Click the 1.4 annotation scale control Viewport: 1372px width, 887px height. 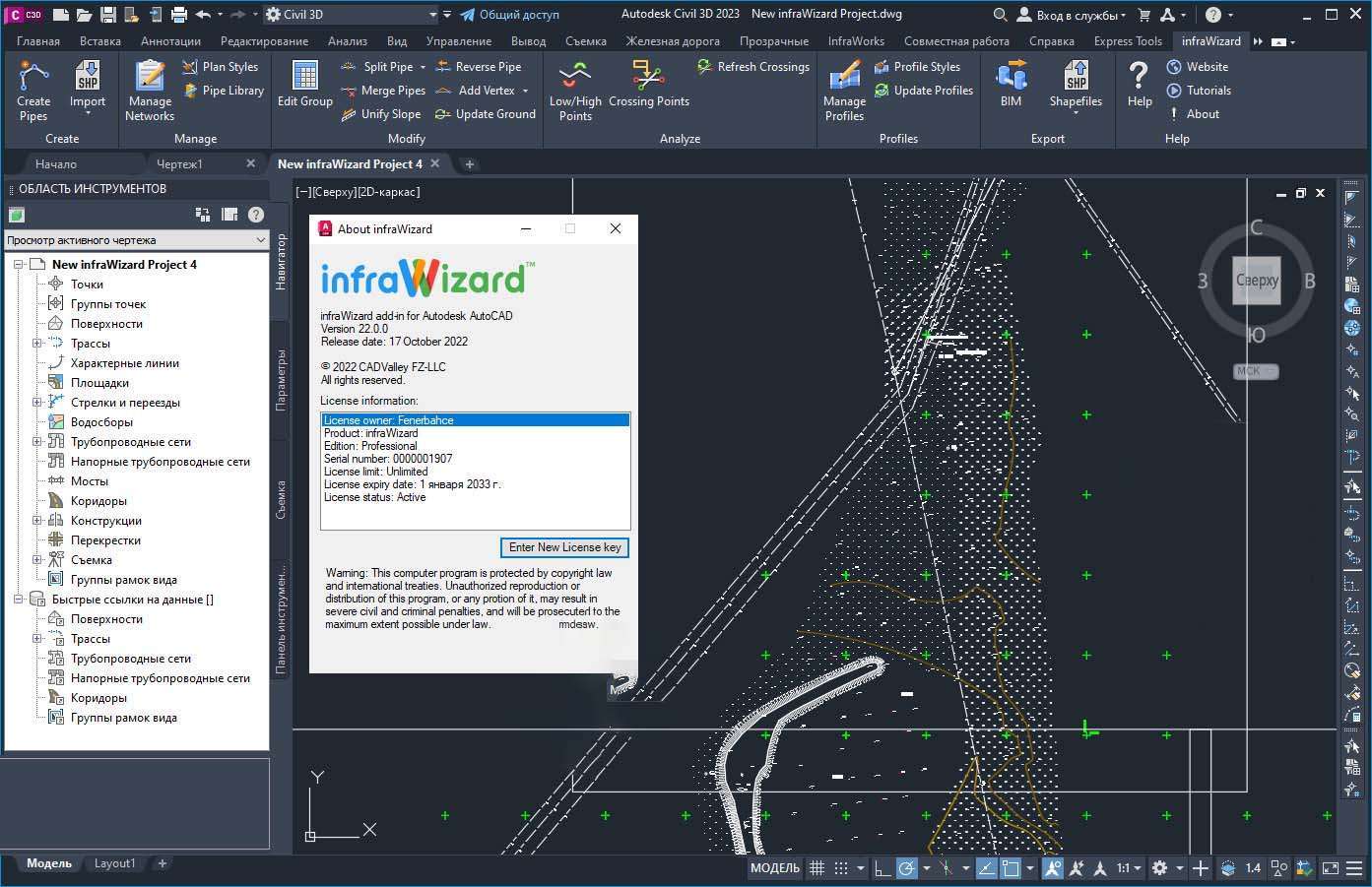click(1252, 867)
